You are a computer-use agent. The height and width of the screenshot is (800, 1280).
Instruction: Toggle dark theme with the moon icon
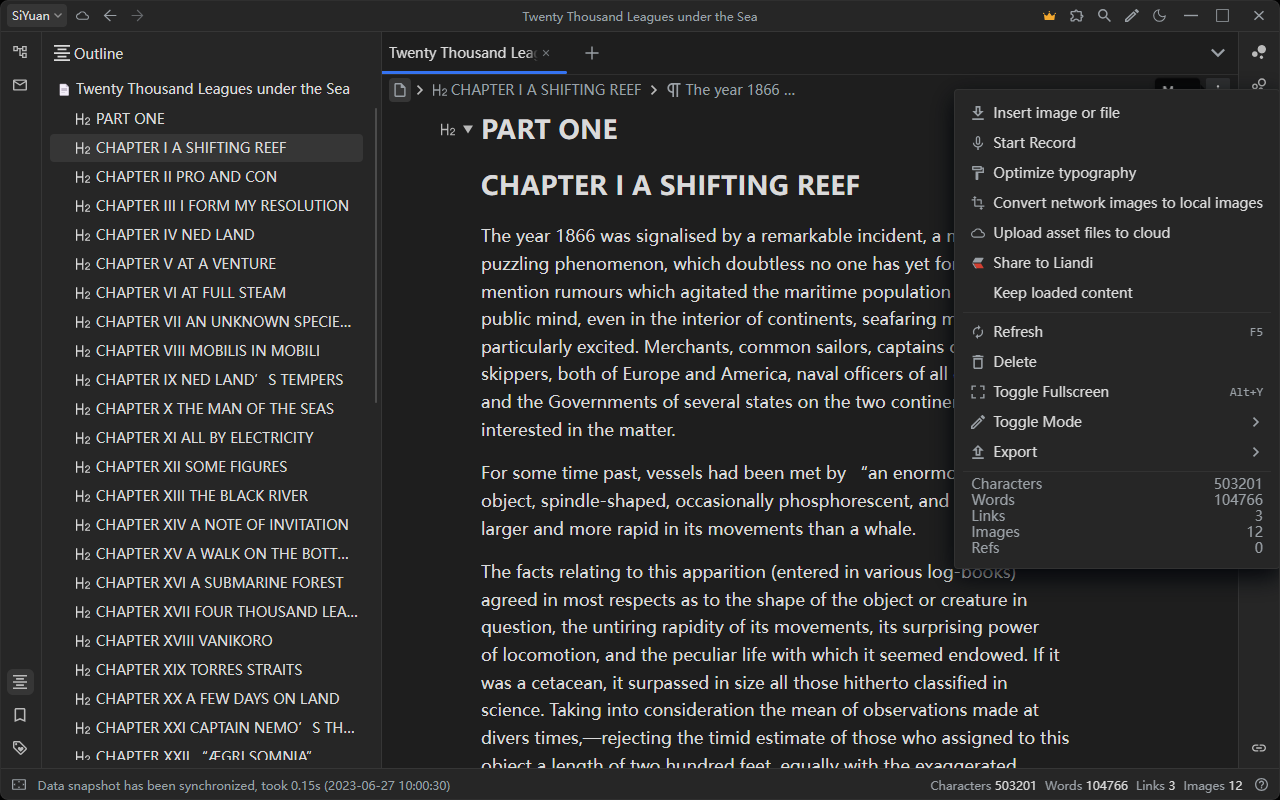point(1159,15)
